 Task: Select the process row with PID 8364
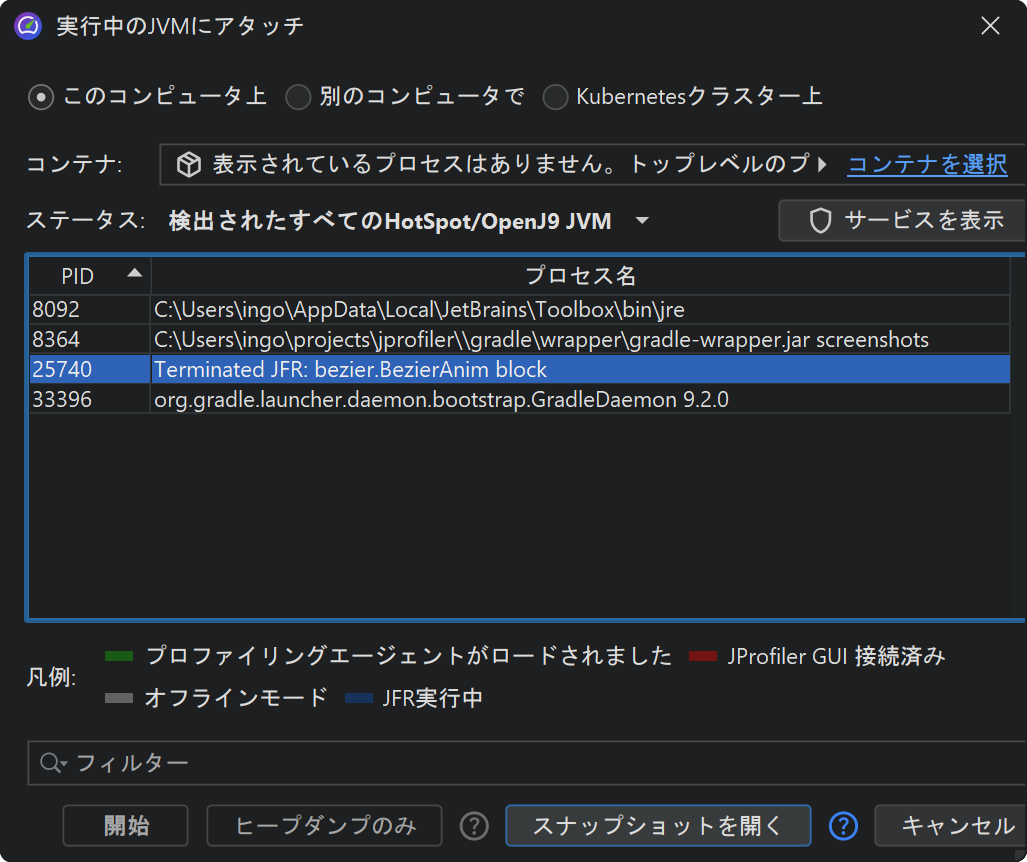click(519, 339)
